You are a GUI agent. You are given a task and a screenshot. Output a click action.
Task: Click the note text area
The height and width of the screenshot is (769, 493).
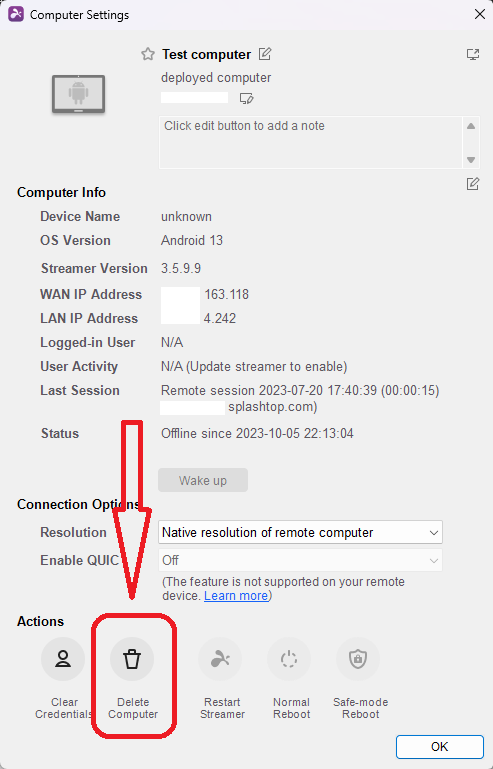coord(311,142)
